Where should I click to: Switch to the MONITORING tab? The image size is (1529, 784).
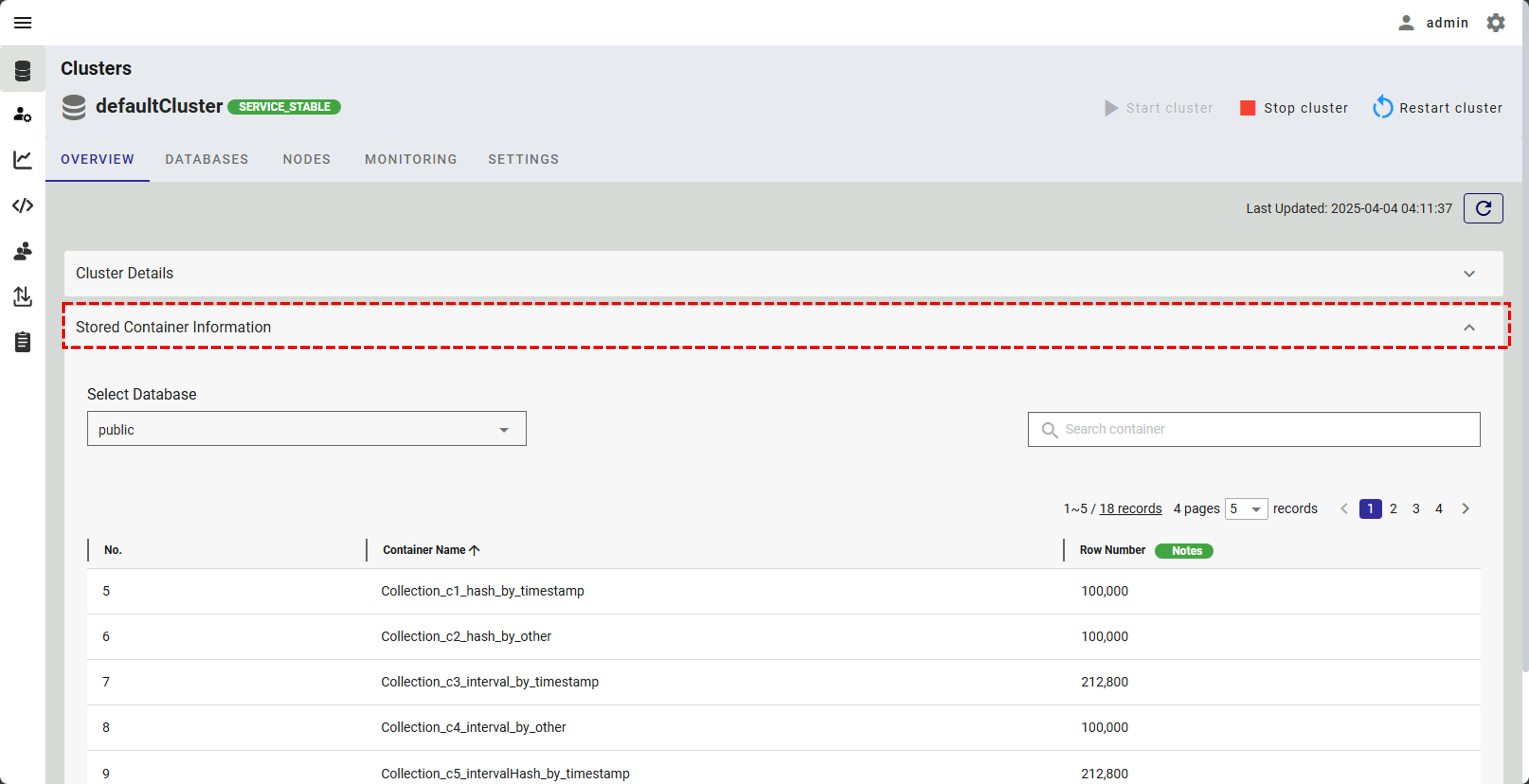point(411,159)
